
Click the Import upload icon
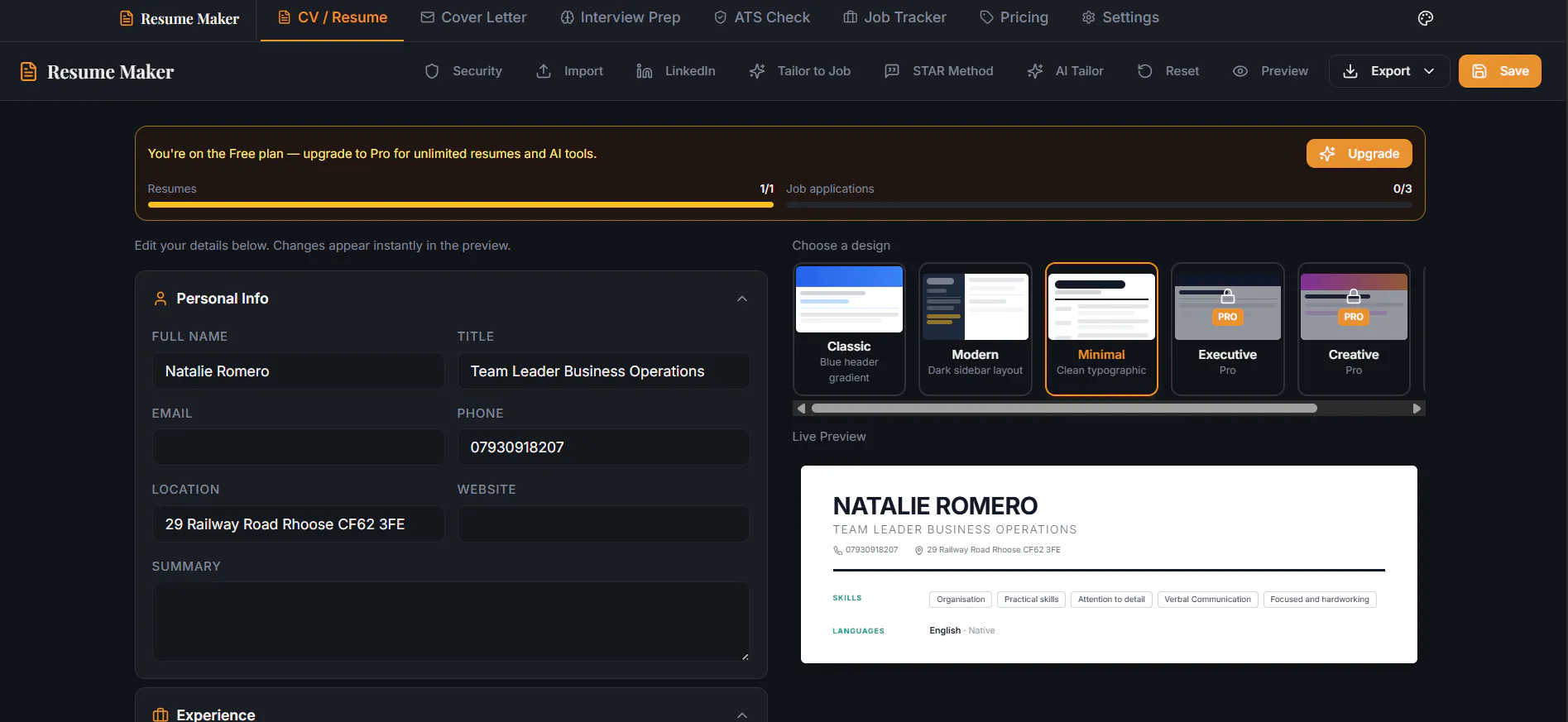tap(544, 71)
